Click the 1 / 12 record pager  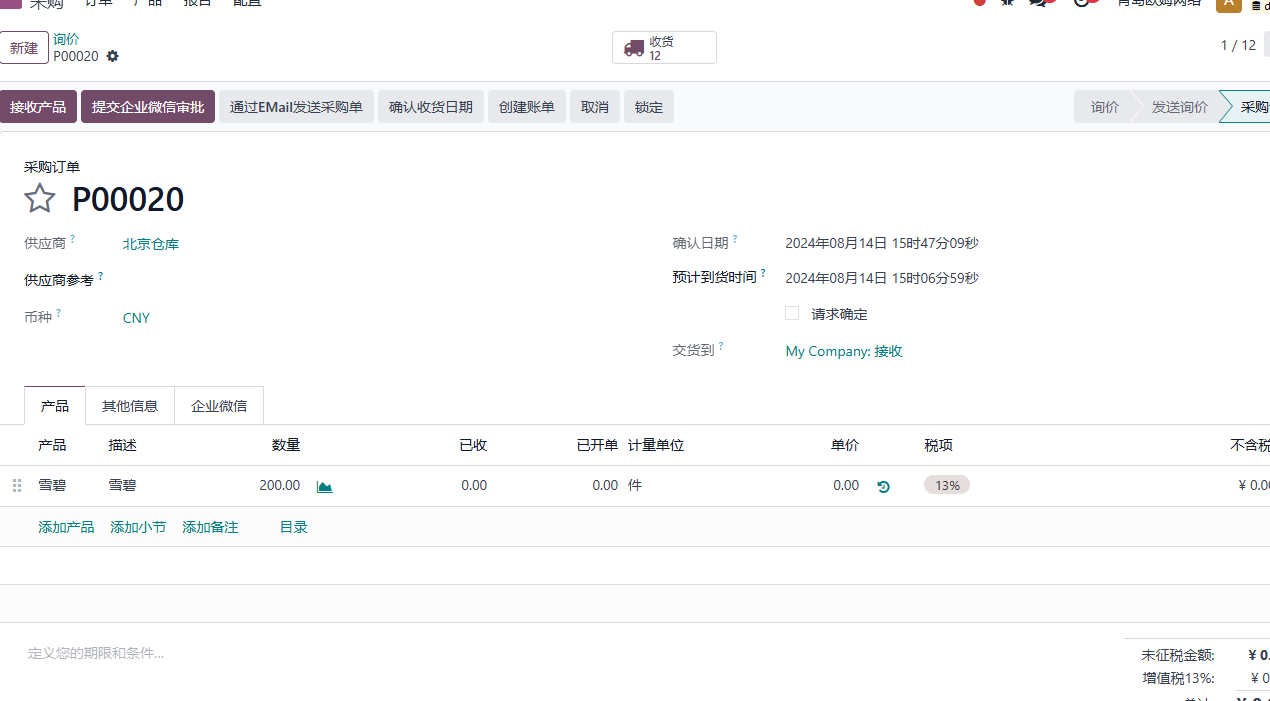(x=1238, y=45)
